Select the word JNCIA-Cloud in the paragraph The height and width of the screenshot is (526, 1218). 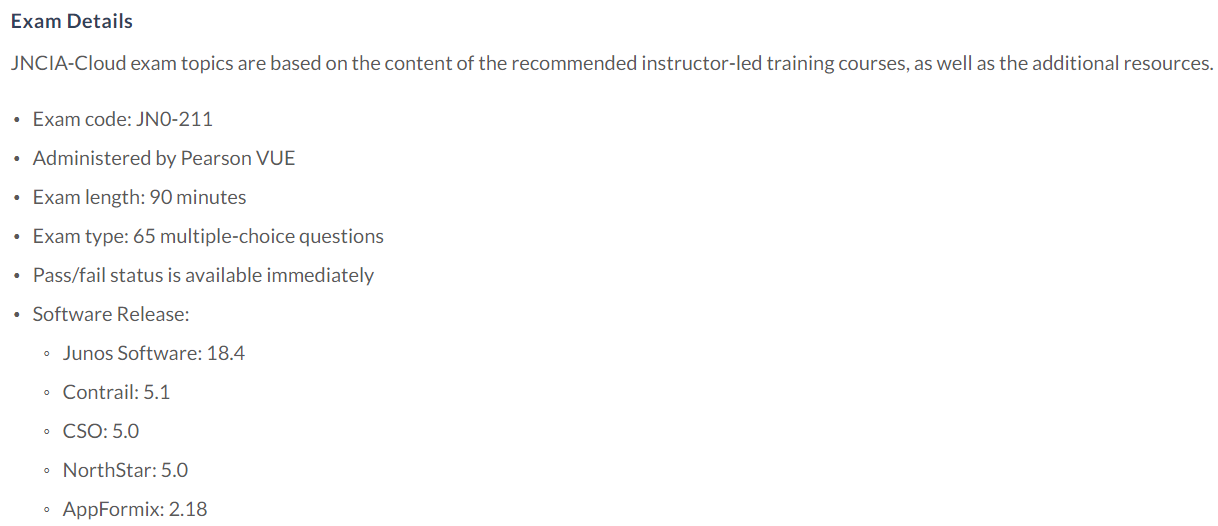click(62, 63)
